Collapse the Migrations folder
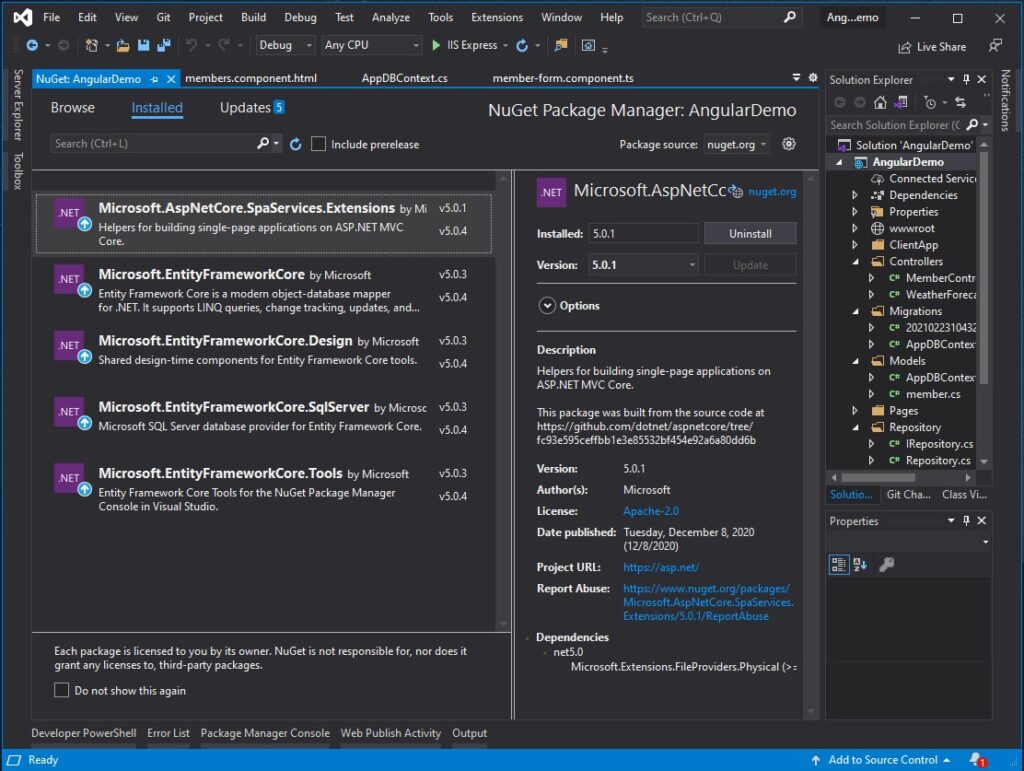The width and height of the screenshot is (1024, 771). 855,311
